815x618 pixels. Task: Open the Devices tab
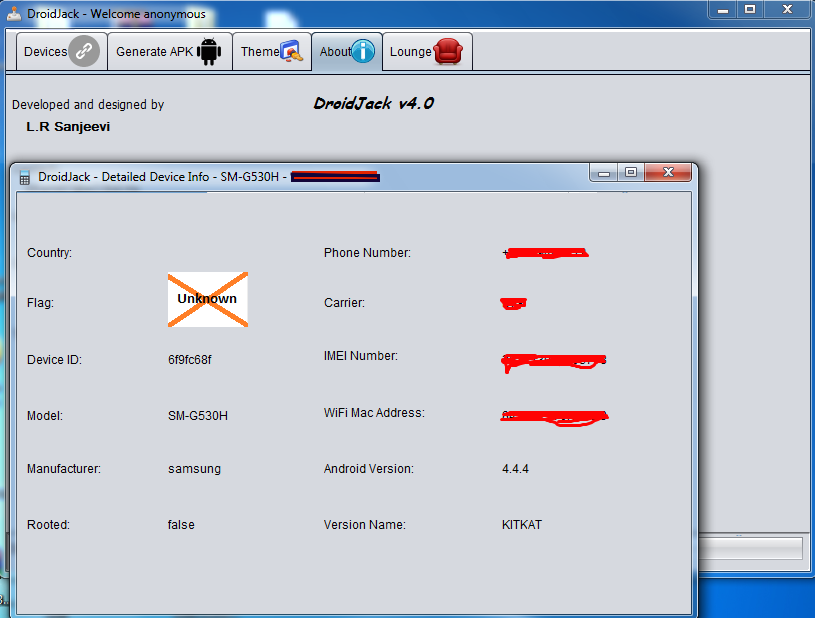tap(62, 51)
